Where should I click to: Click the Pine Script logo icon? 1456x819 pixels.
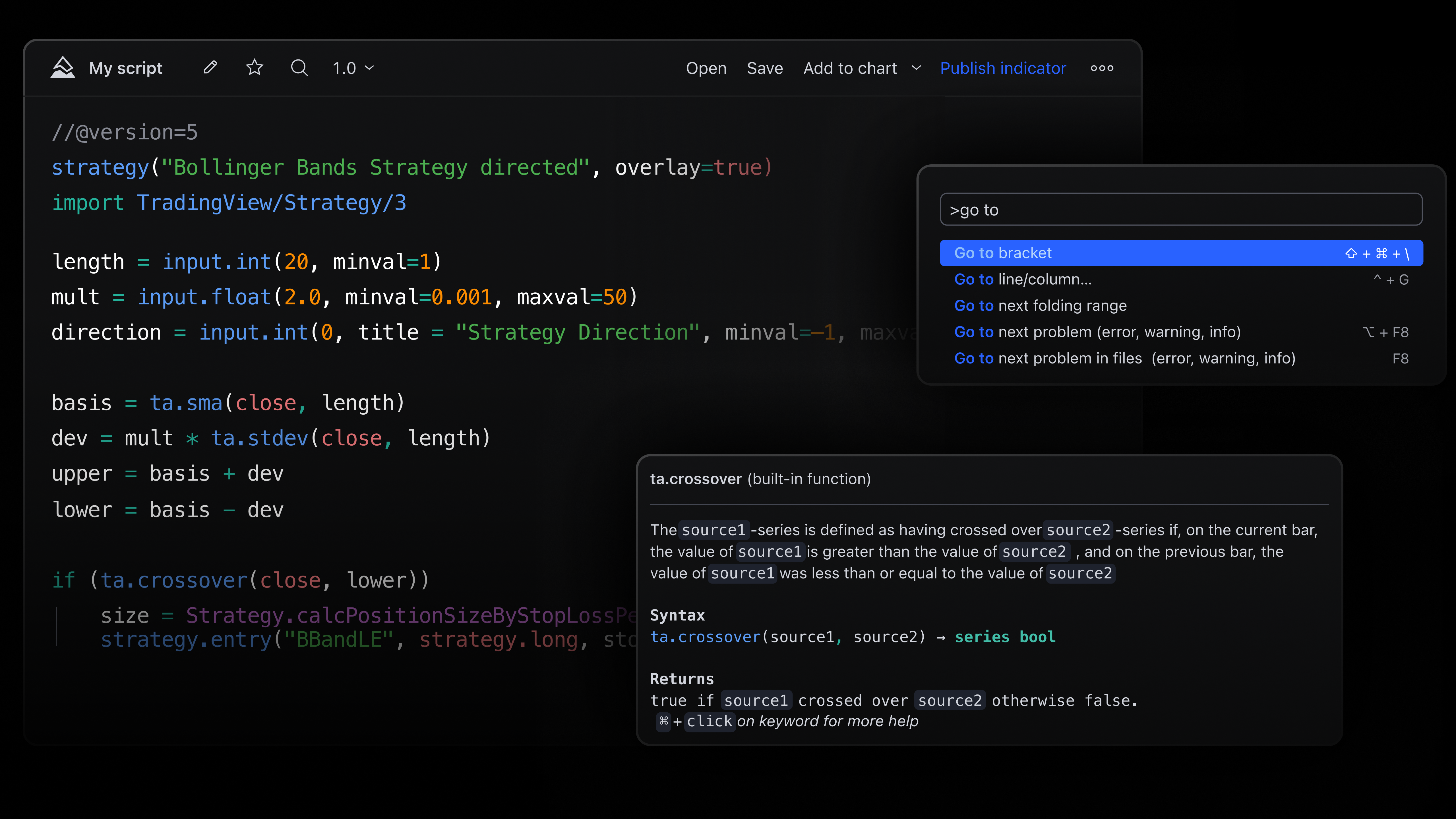coord(62,68)
